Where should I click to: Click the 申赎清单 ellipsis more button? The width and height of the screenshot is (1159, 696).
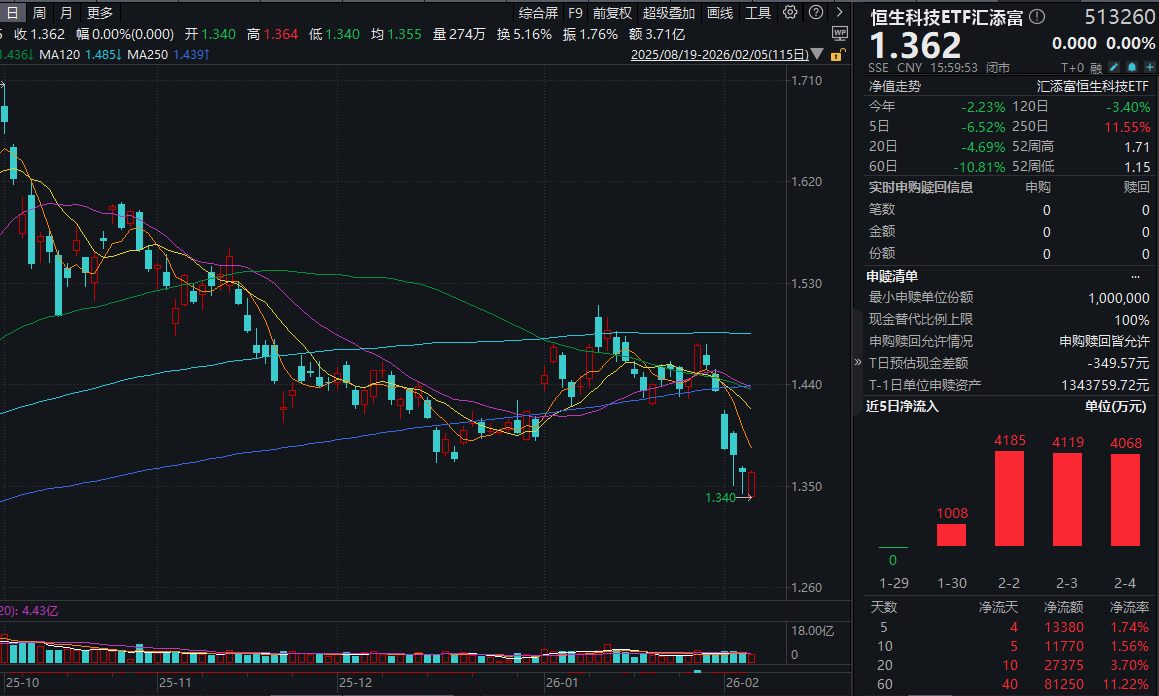coord(1135,276)
